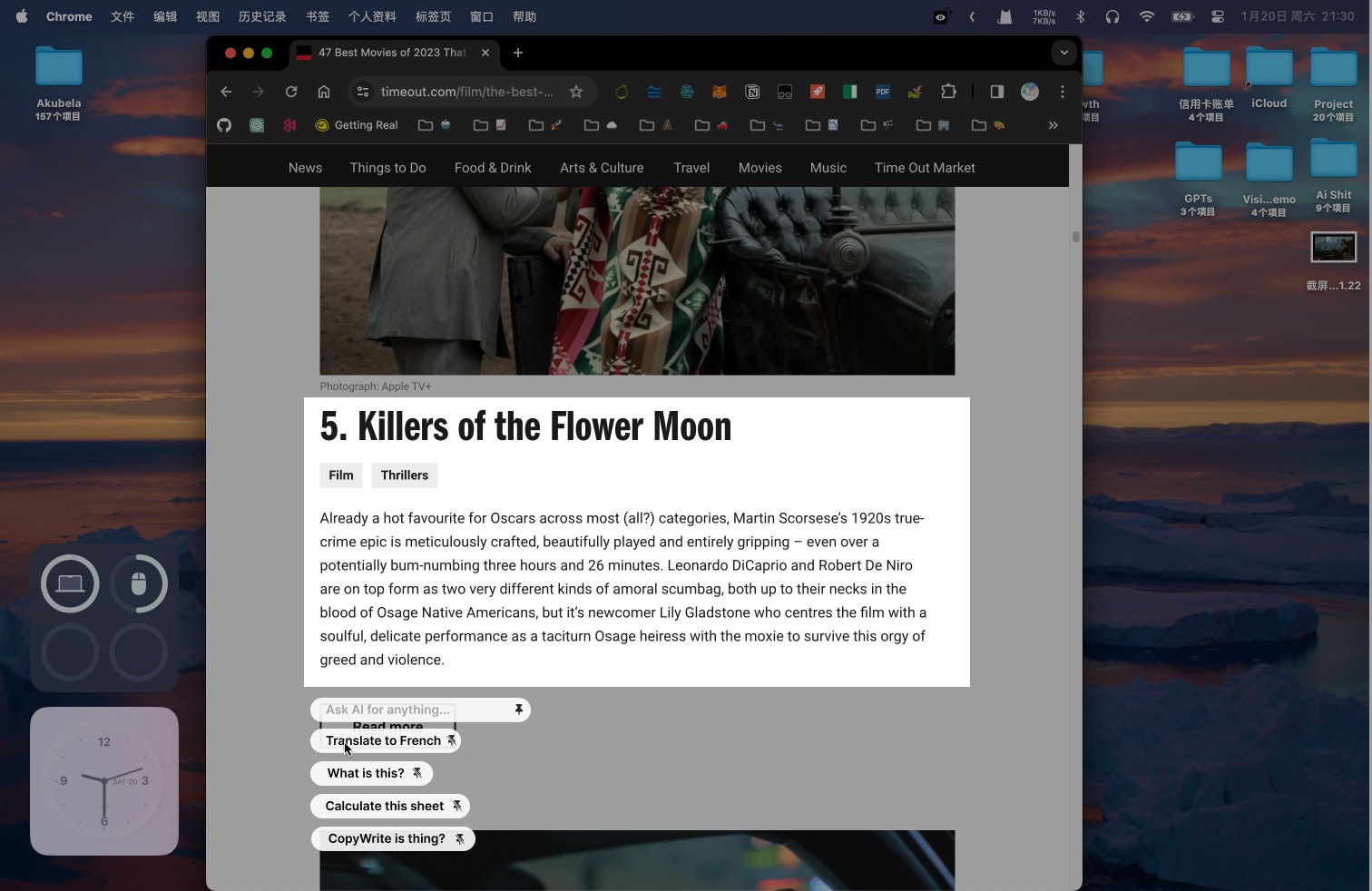The width and height of the screenshot is (1372, 891).
Task: Open the MetaMask fox extension
Action: (x=720, y=92)
